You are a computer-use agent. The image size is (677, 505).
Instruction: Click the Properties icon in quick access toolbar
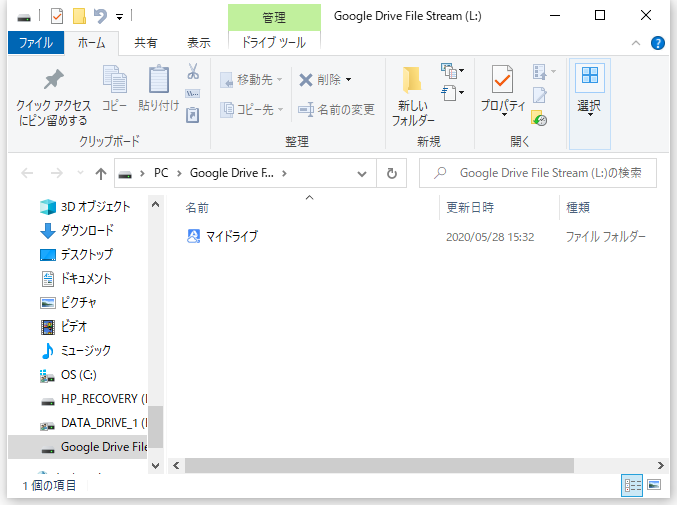pyautogui.click(x=57, y=16)
